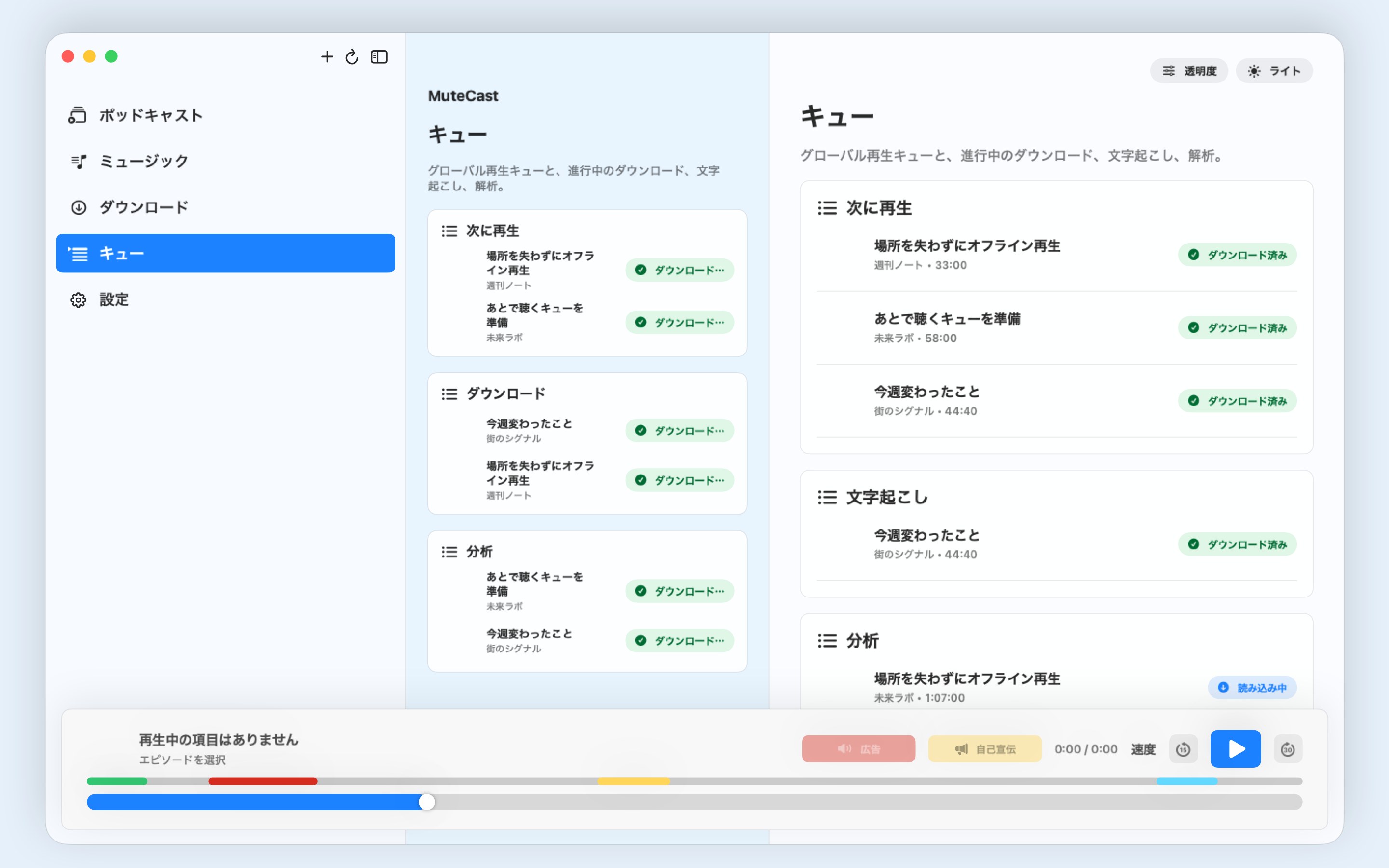Skip back 15 seconds icon

[1183, 748]
